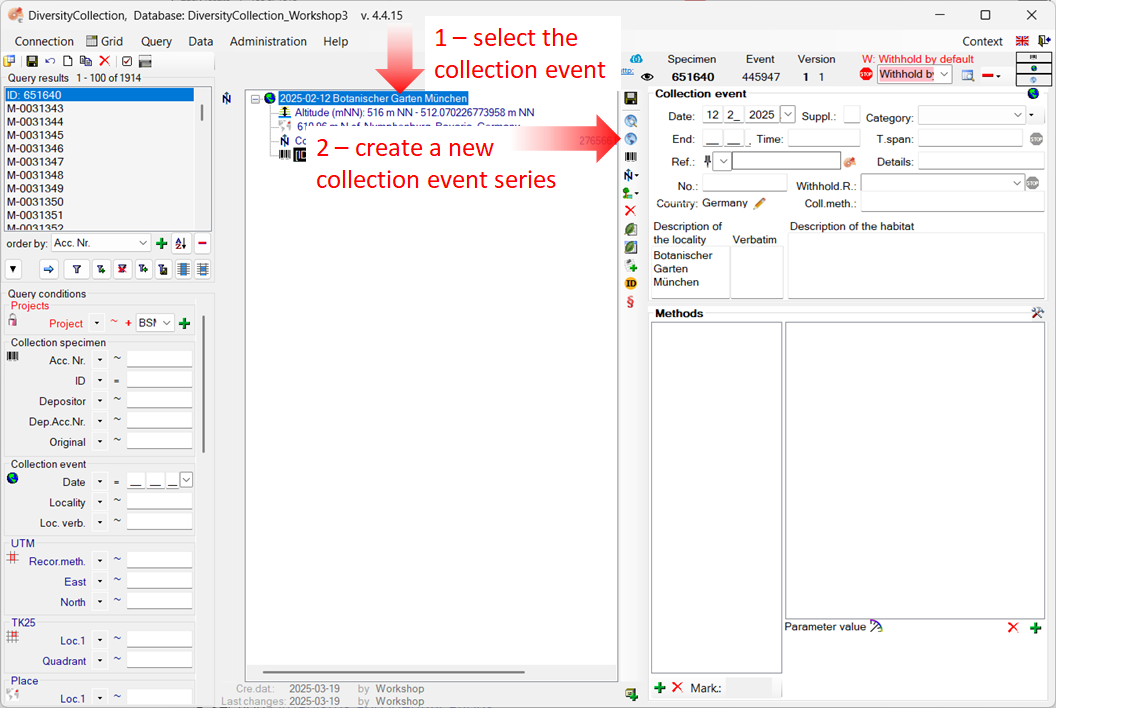Open the Administration menu
This screenshot has width=1124, height=708.
coord(268,41)
